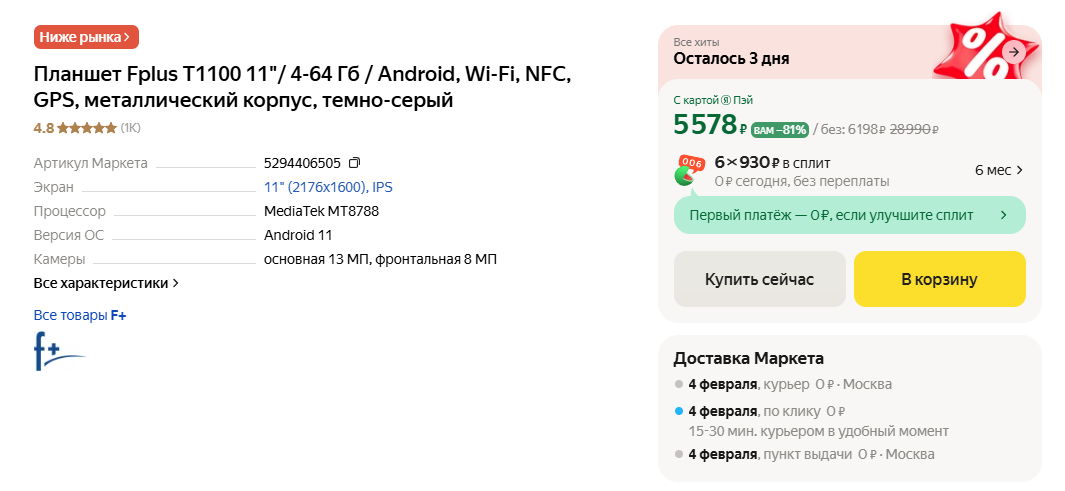
Task: Expand 'Все характеристики' specifications list
Action: pyautogui.click(x=106, y=283)
